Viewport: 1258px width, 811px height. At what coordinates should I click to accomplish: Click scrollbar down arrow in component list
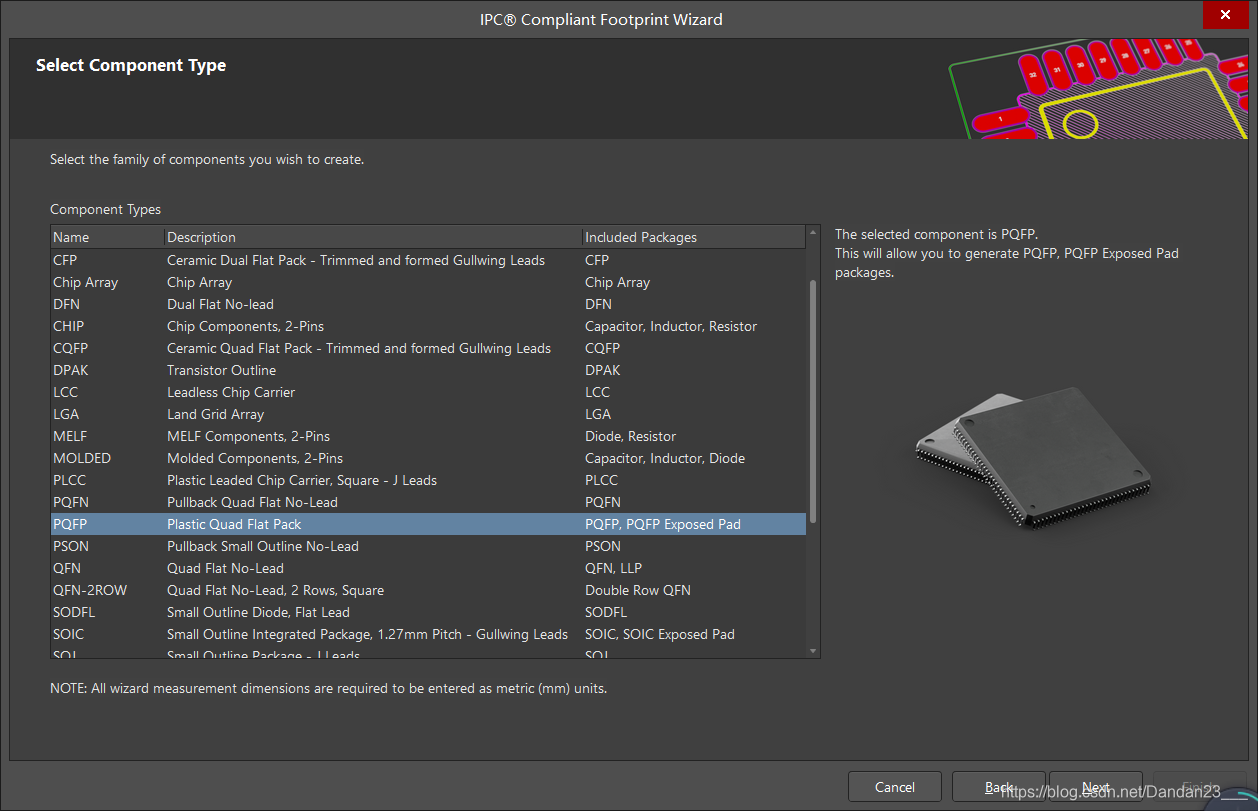click(x=813, y=651)
